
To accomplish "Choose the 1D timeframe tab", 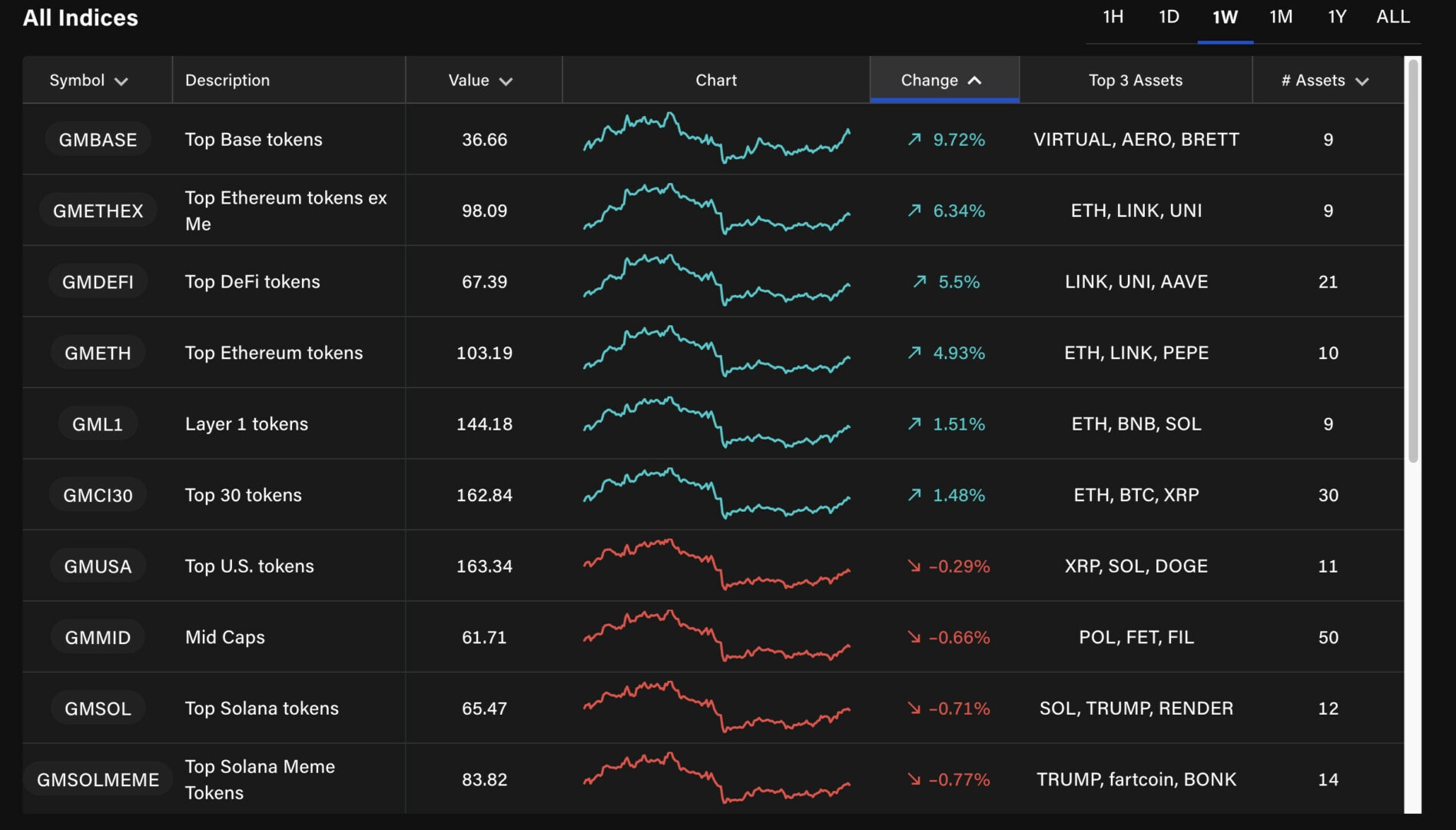I will point(1169,17).
